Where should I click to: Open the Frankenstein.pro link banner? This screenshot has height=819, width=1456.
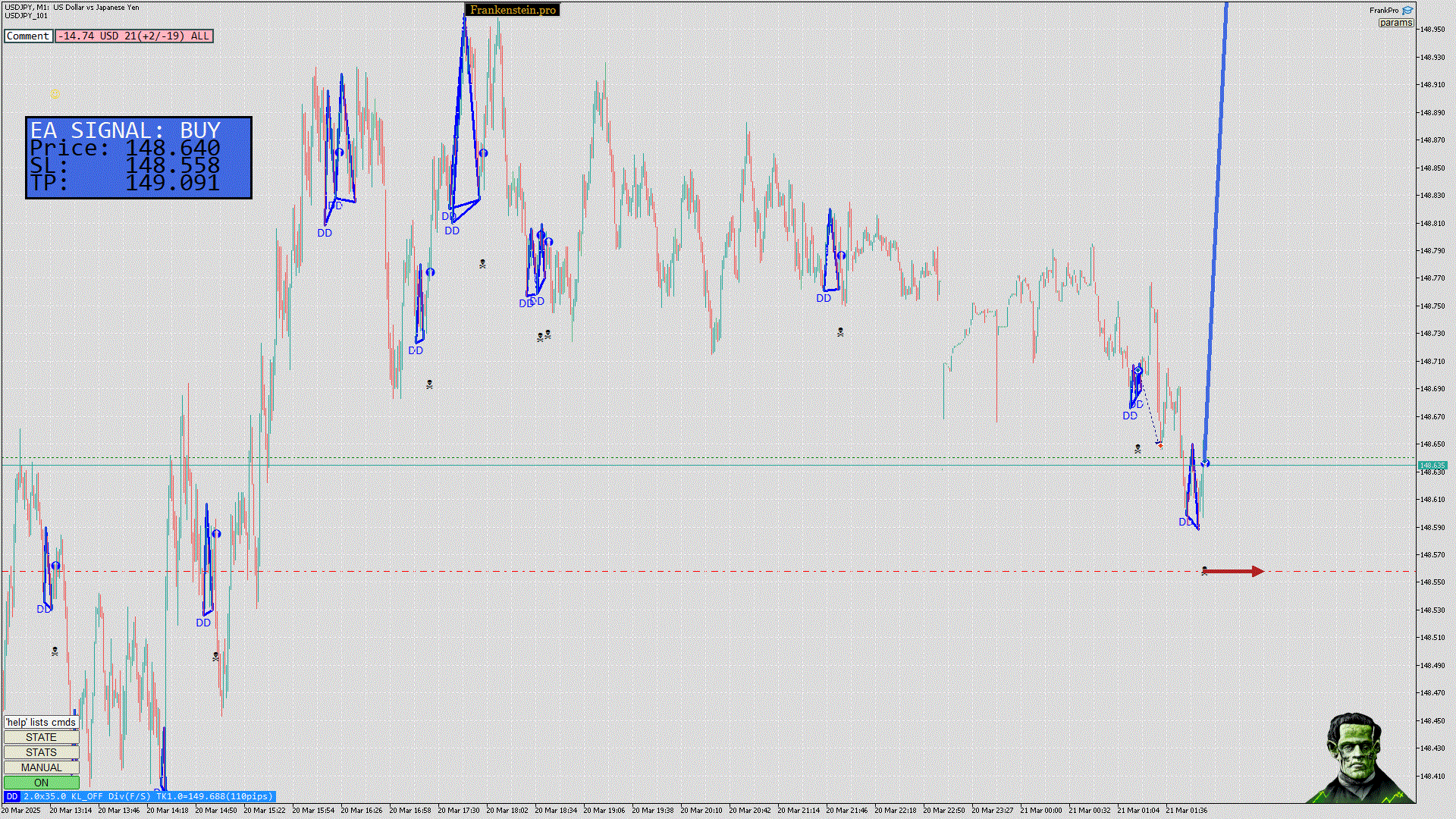coord(513,10)
